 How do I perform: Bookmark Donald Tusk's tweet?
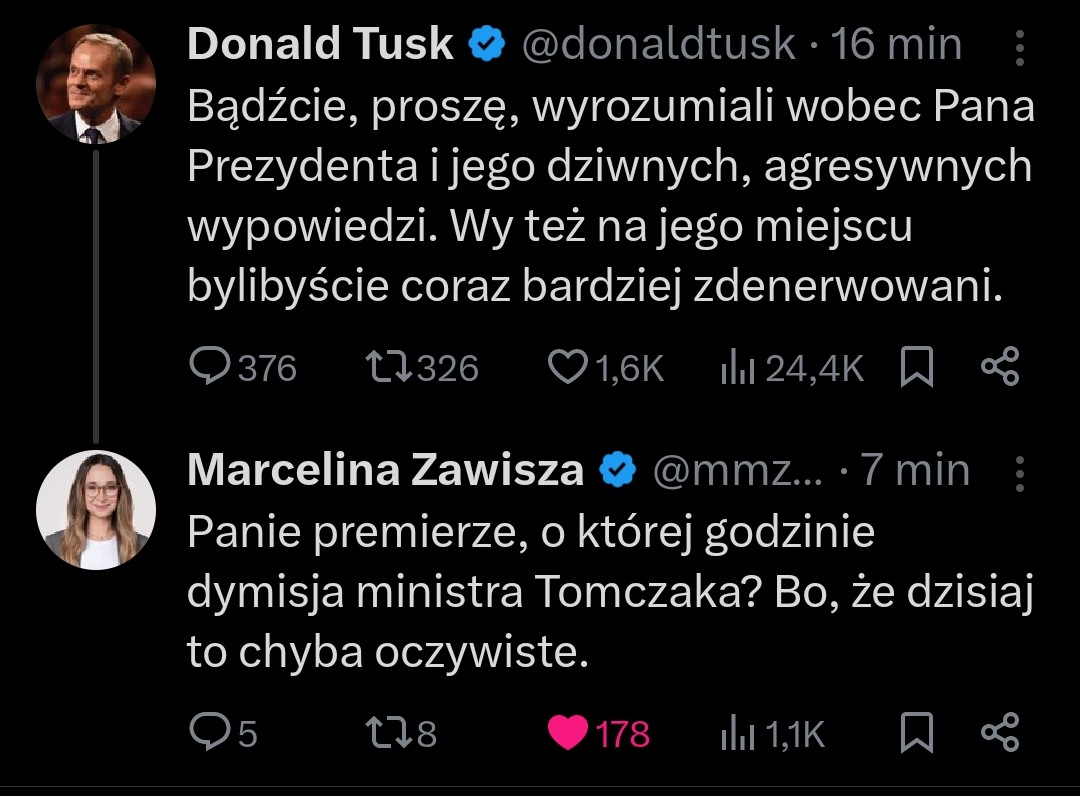[x=917, y=368]
